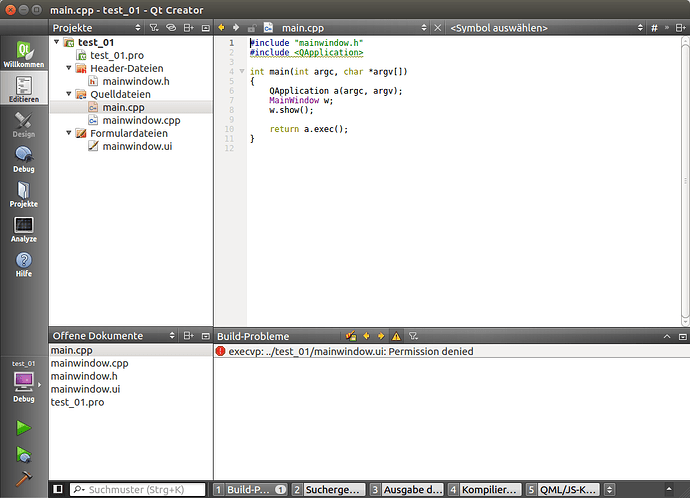Go to next build issue
Viewport: 690px width, 498px height.
pyautogui.click(x=381, y=336)
